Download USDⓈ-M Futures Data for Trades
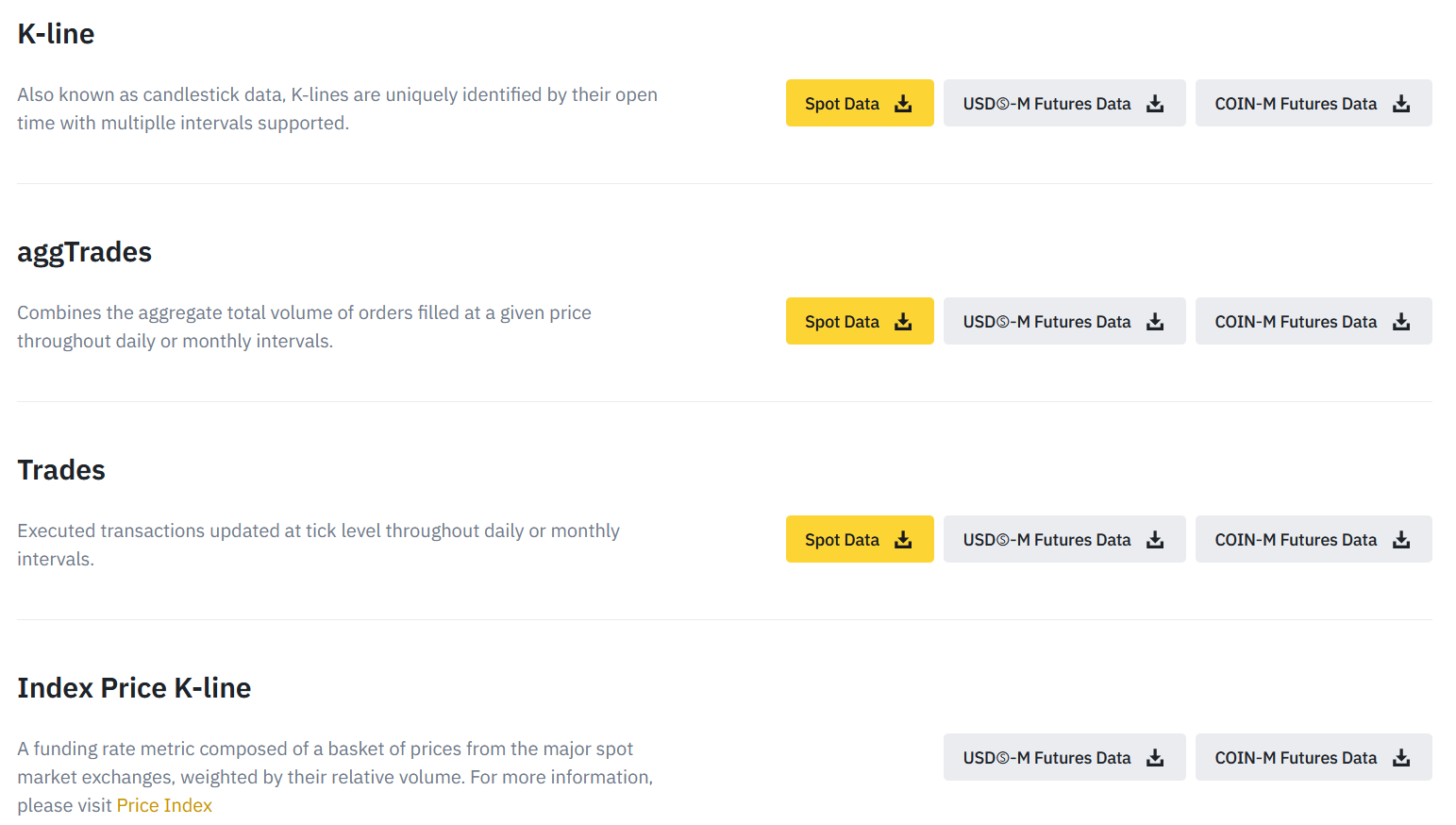 click(x=1064, y=539)
